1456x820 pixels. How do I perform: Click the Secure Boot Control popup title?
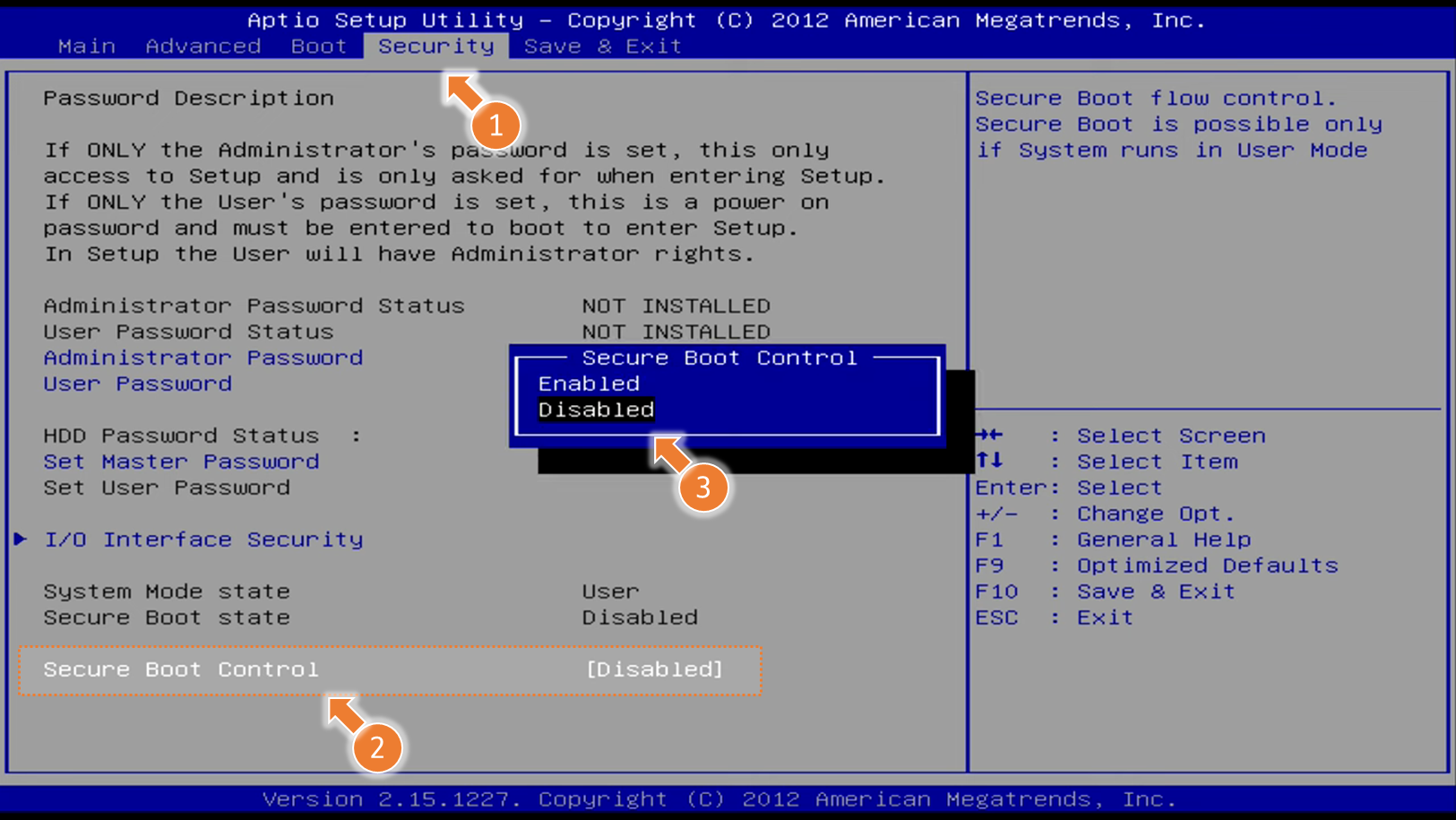tap(719, 358)
